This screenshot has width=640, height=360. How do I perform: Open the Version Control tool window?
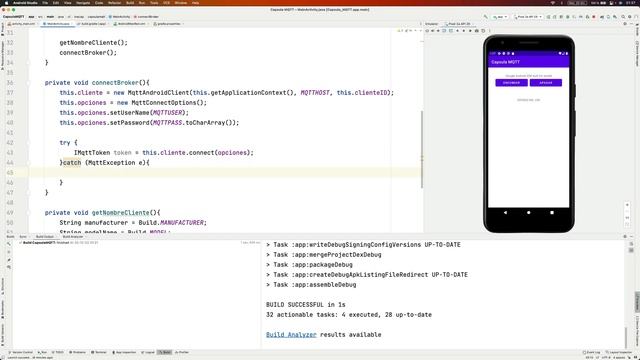[x=20, y=352]
